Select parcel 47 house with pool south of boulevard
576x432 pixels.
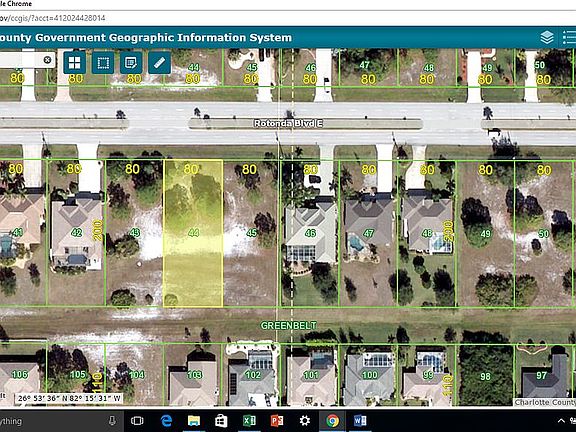click(x=368, y=233)
